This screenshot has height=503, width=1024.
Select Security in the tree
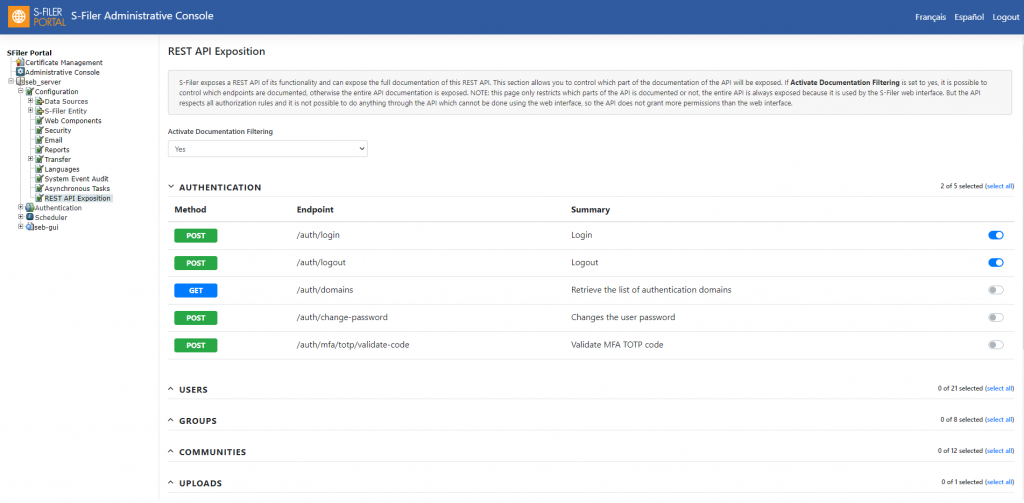point(58,131)
